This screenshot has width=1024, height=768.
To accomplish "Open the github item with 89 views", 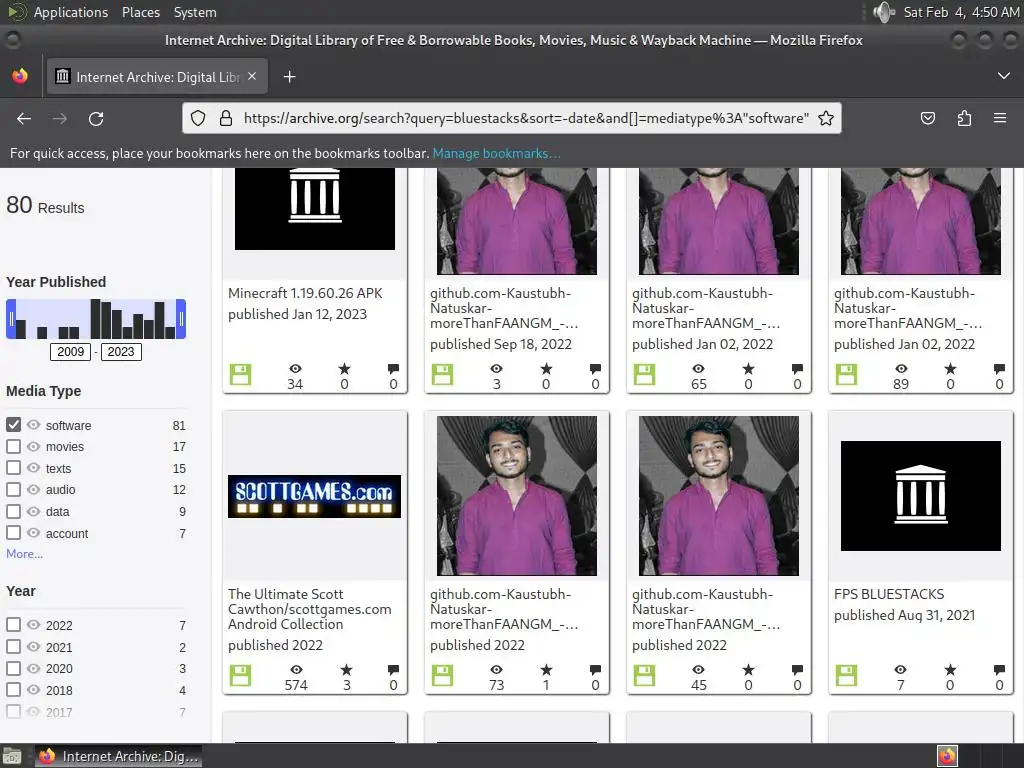I will [908, 308].
